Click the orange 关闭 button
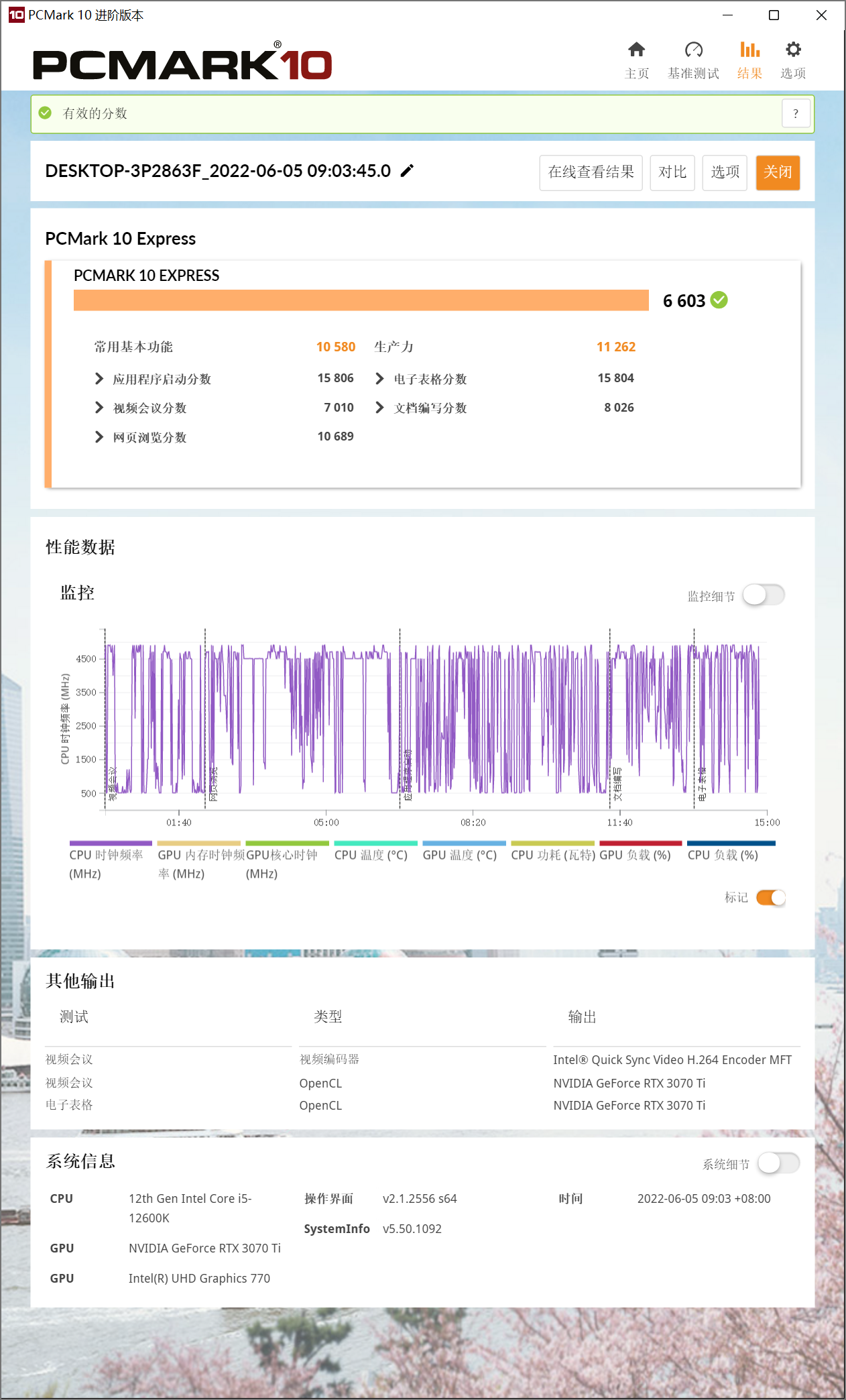The height and width of the screenshot is (1400, 846). point(778,172)
